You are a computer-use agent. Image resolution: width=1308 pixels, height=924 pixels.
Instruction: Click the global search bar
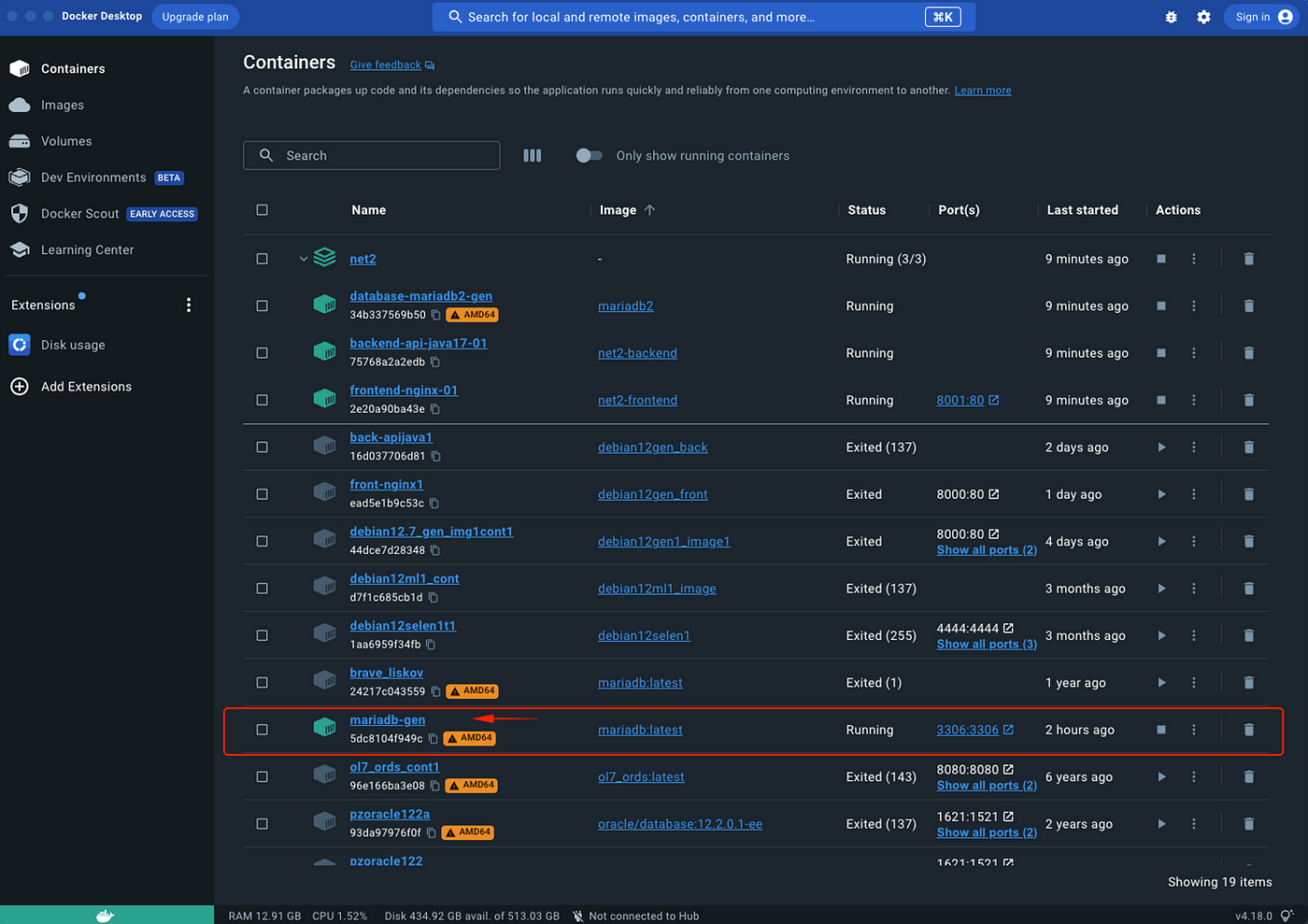(704, 17)
